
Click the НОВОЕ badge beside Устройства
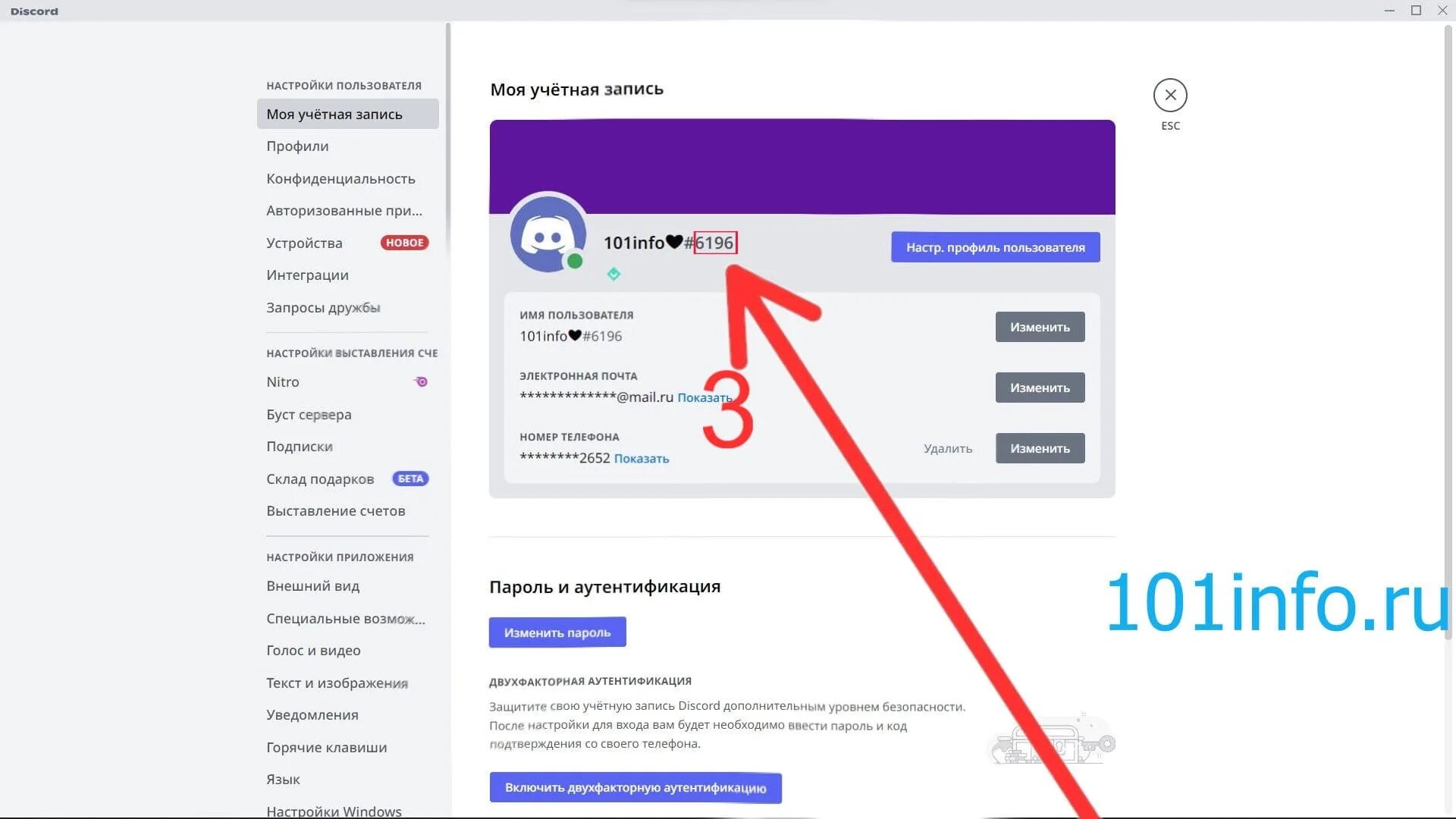pyautogui.click(x=404, y=243)
